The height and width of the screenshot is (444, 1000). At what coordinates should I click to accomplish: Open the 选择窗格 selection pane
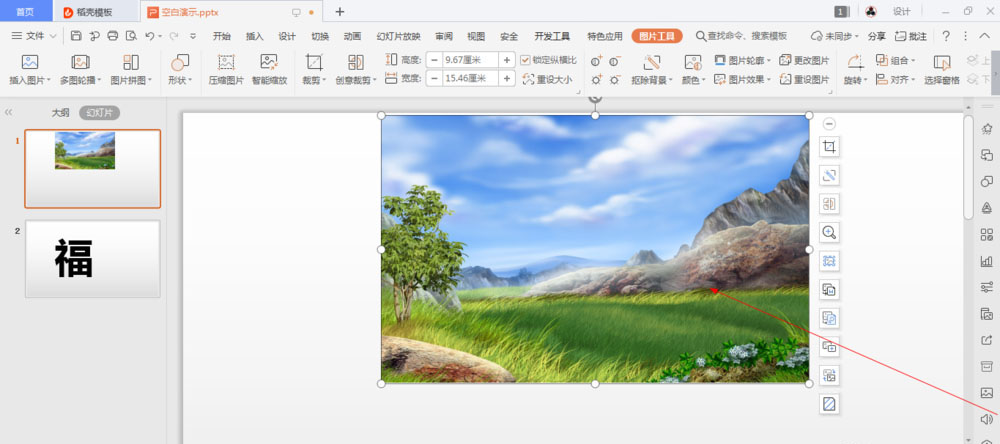coord(942,70)
